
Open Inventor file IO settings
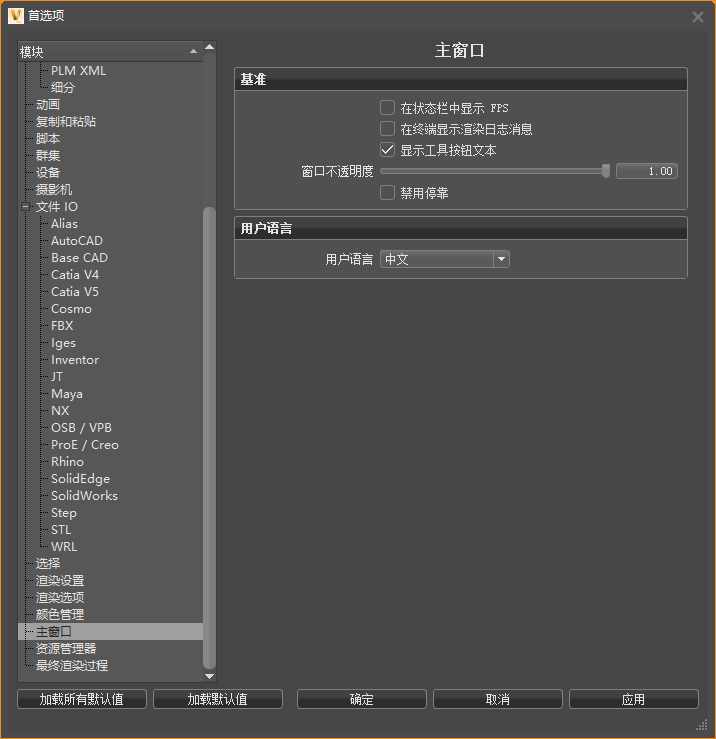75,360
